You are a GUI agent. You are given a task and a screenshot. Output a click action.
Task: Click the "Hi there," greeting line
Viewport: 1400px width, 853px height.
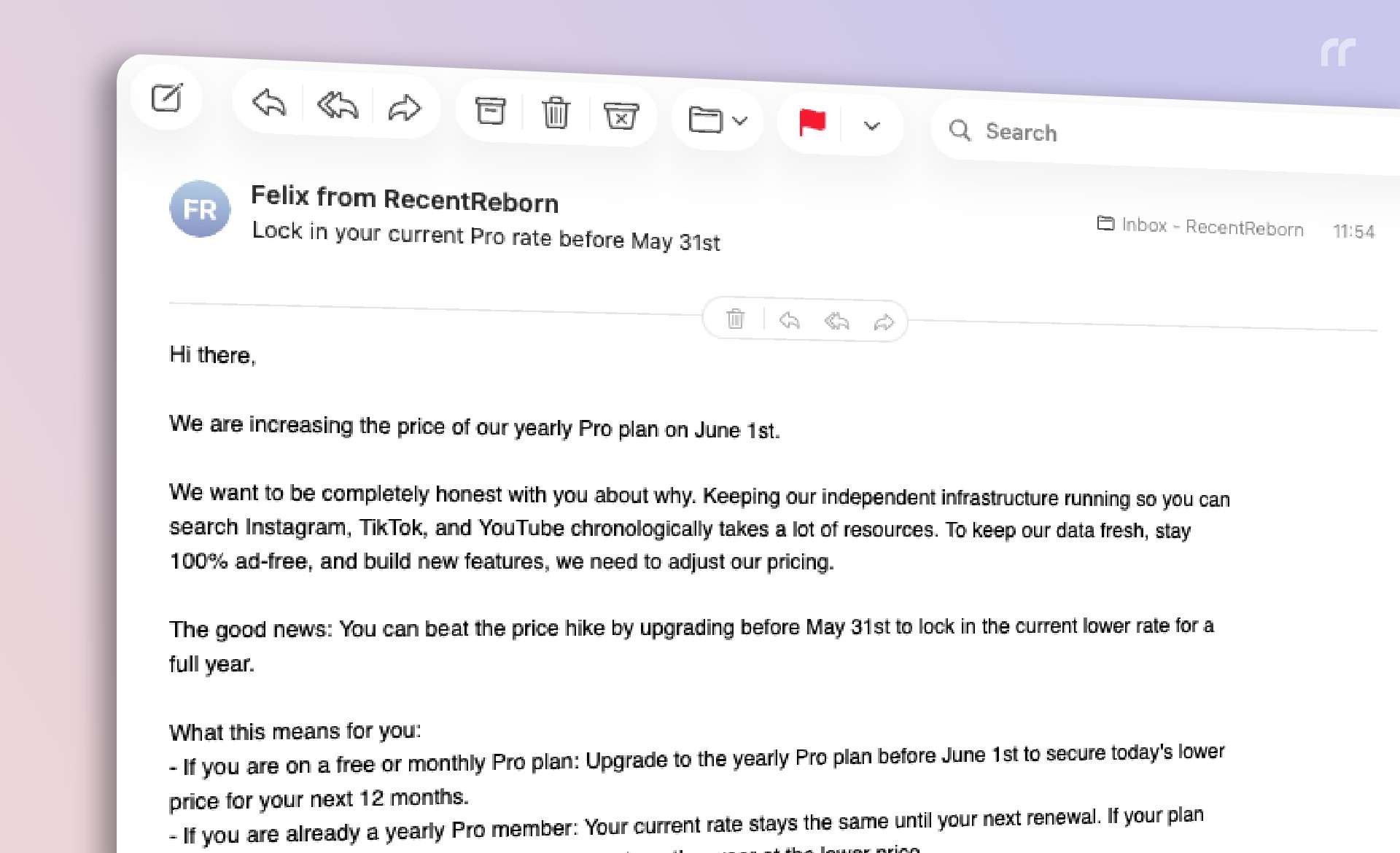[212, 355]
